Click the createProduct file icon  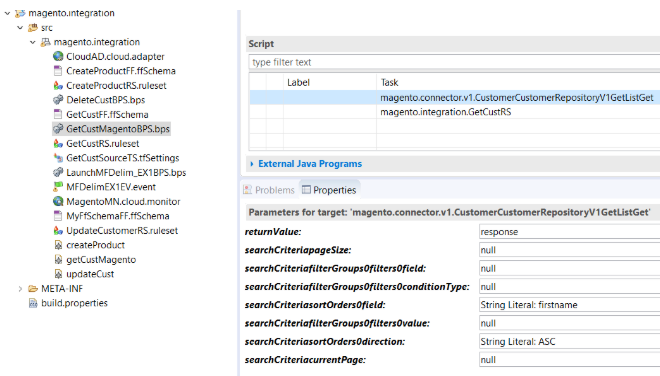[x=59, y=245]
